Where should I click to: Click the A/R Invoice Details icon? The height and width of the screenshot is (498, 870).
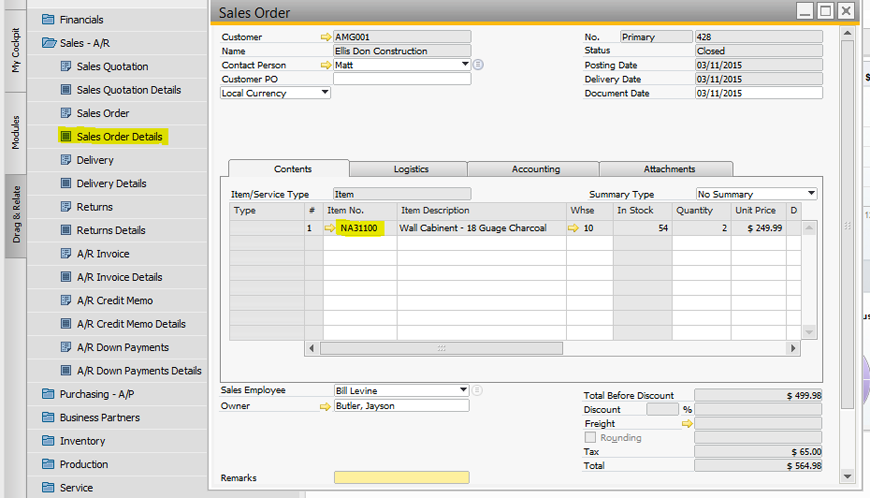click(65, 277)
